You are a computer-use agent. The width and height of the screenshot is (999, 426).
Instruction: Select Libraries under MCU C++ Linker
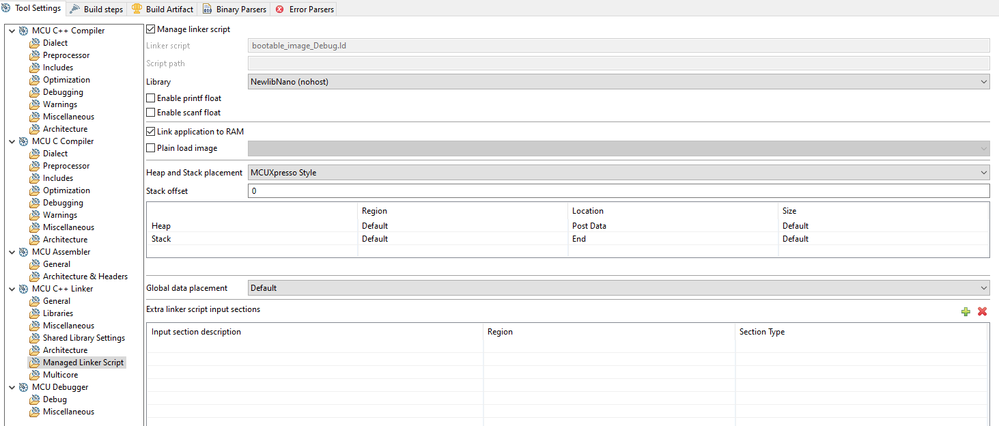(x=58, y=314)
